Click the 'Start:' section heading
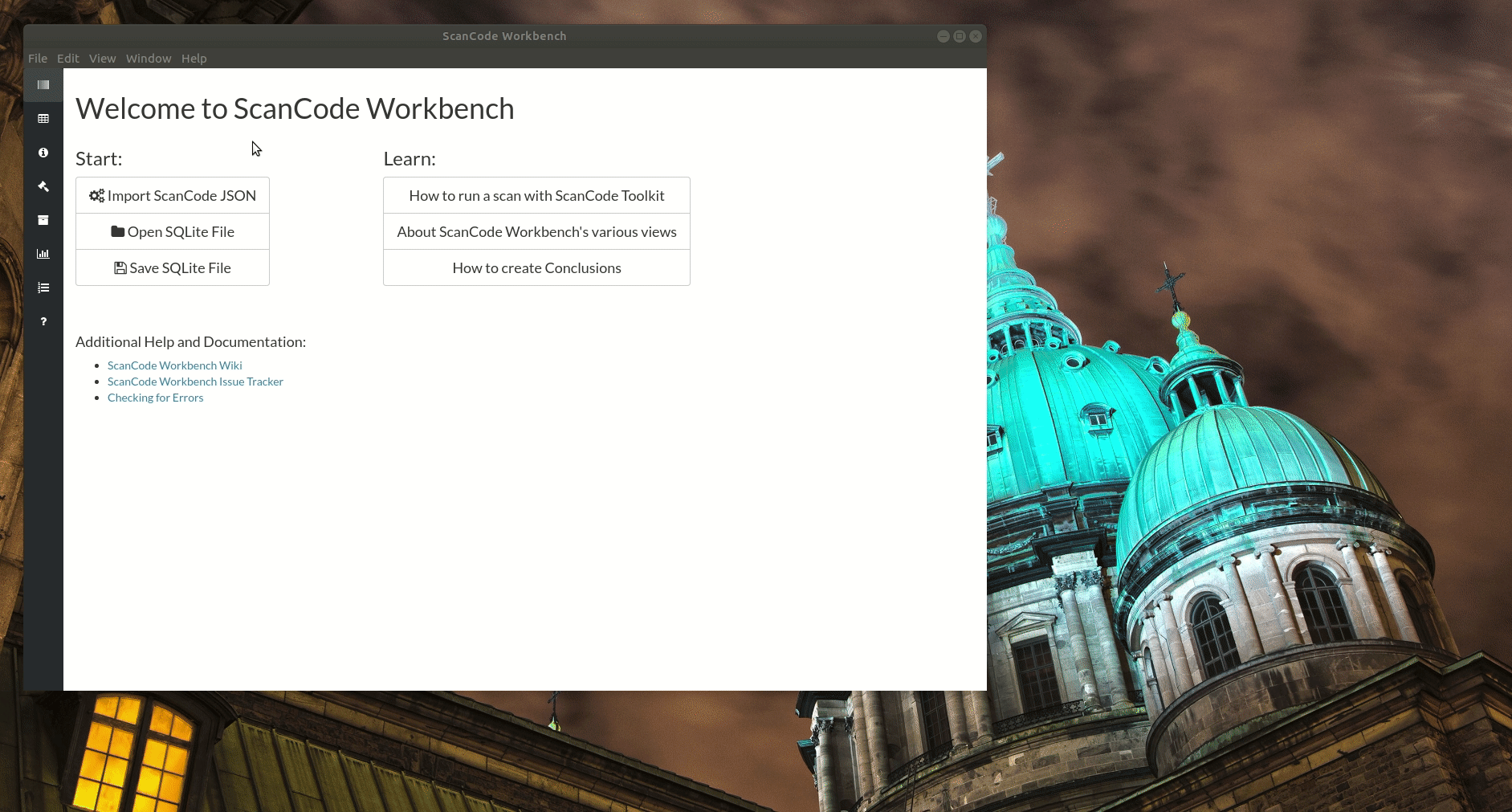 [x=99, y=159]
